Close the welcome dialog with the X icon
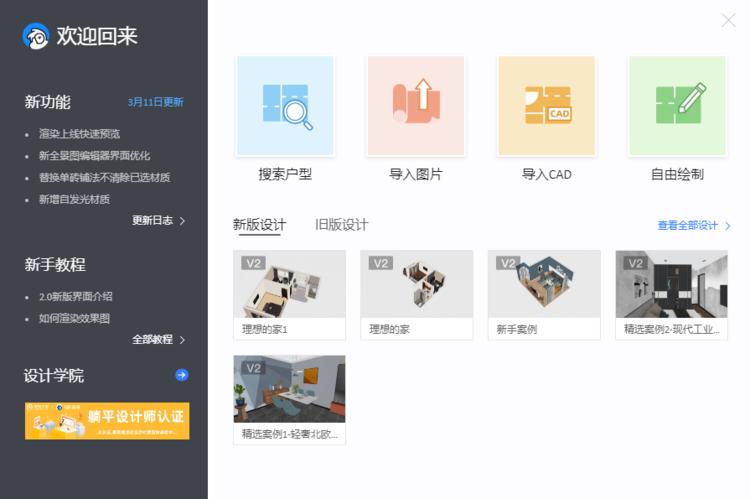The width and height of the screenshot is (750, 499). pyautogui.click(x=728, y=20)
